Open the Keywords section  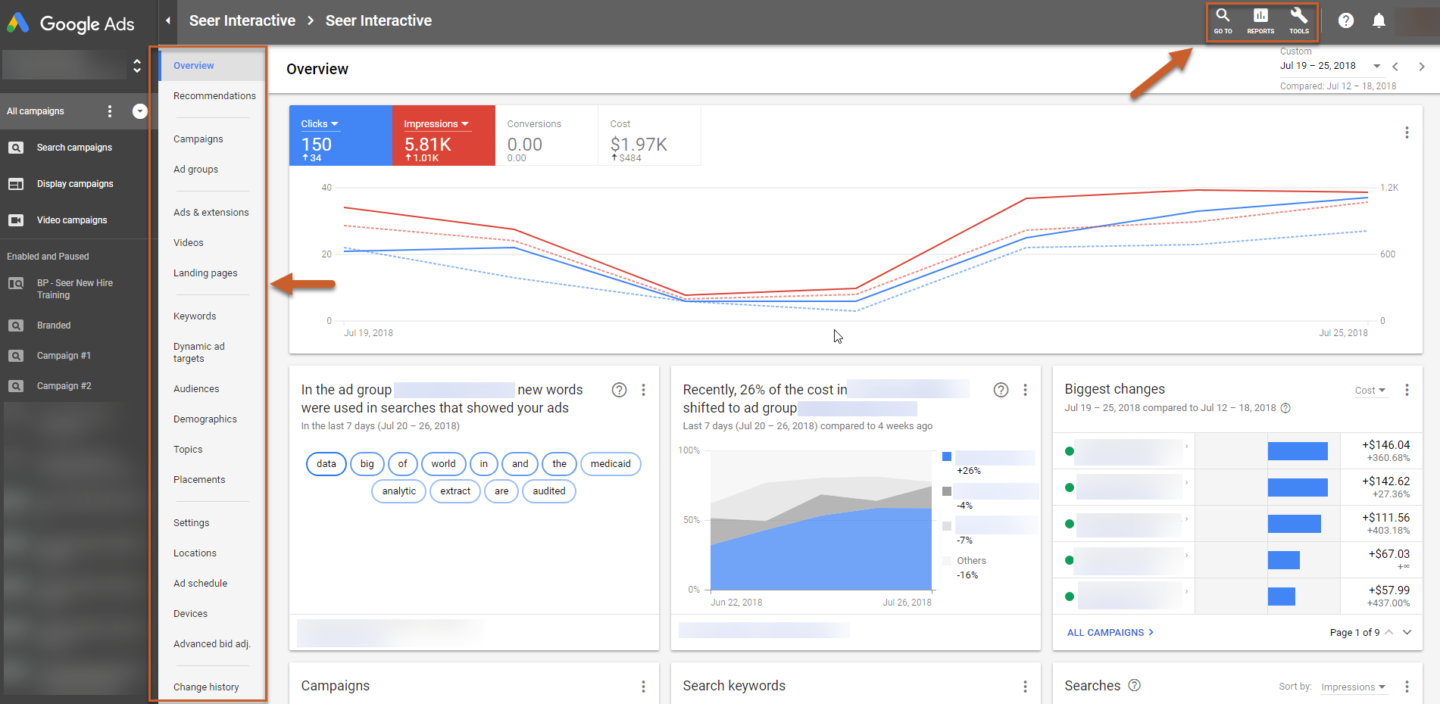click(194, 315)
